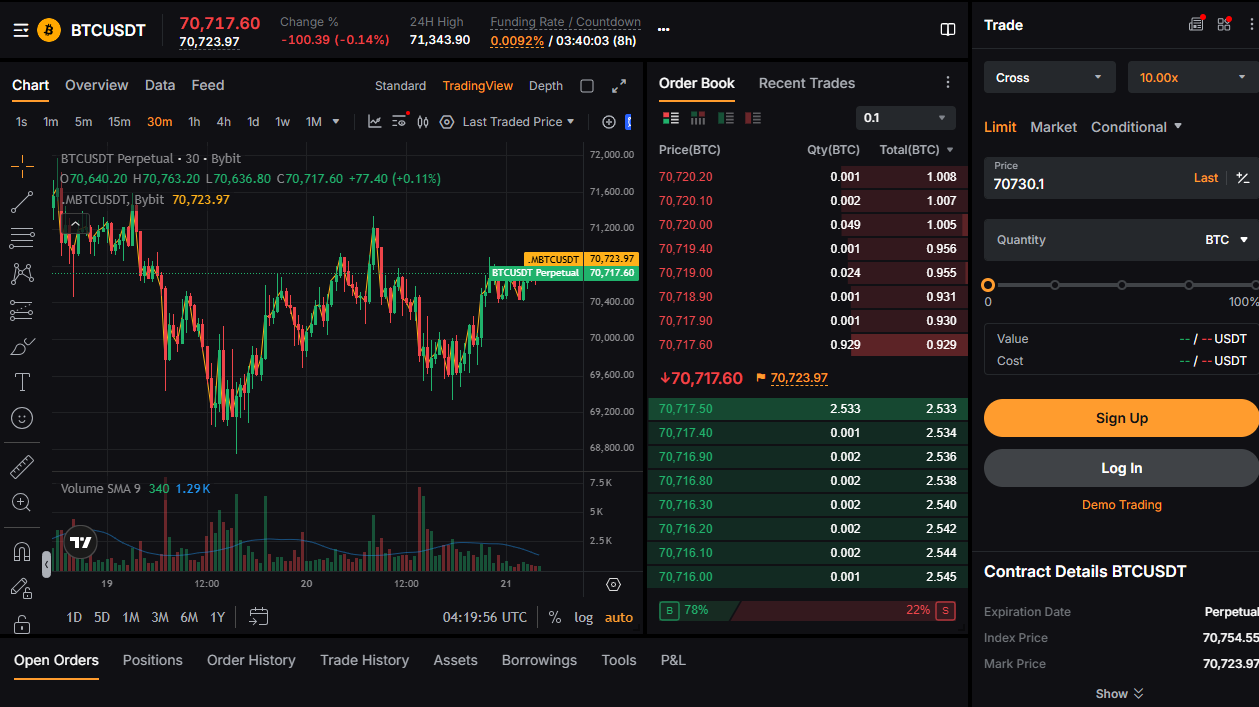This screenshot has width=1259, height=707.
Task: Open the chart indicators icon
Action: point(374,122)
